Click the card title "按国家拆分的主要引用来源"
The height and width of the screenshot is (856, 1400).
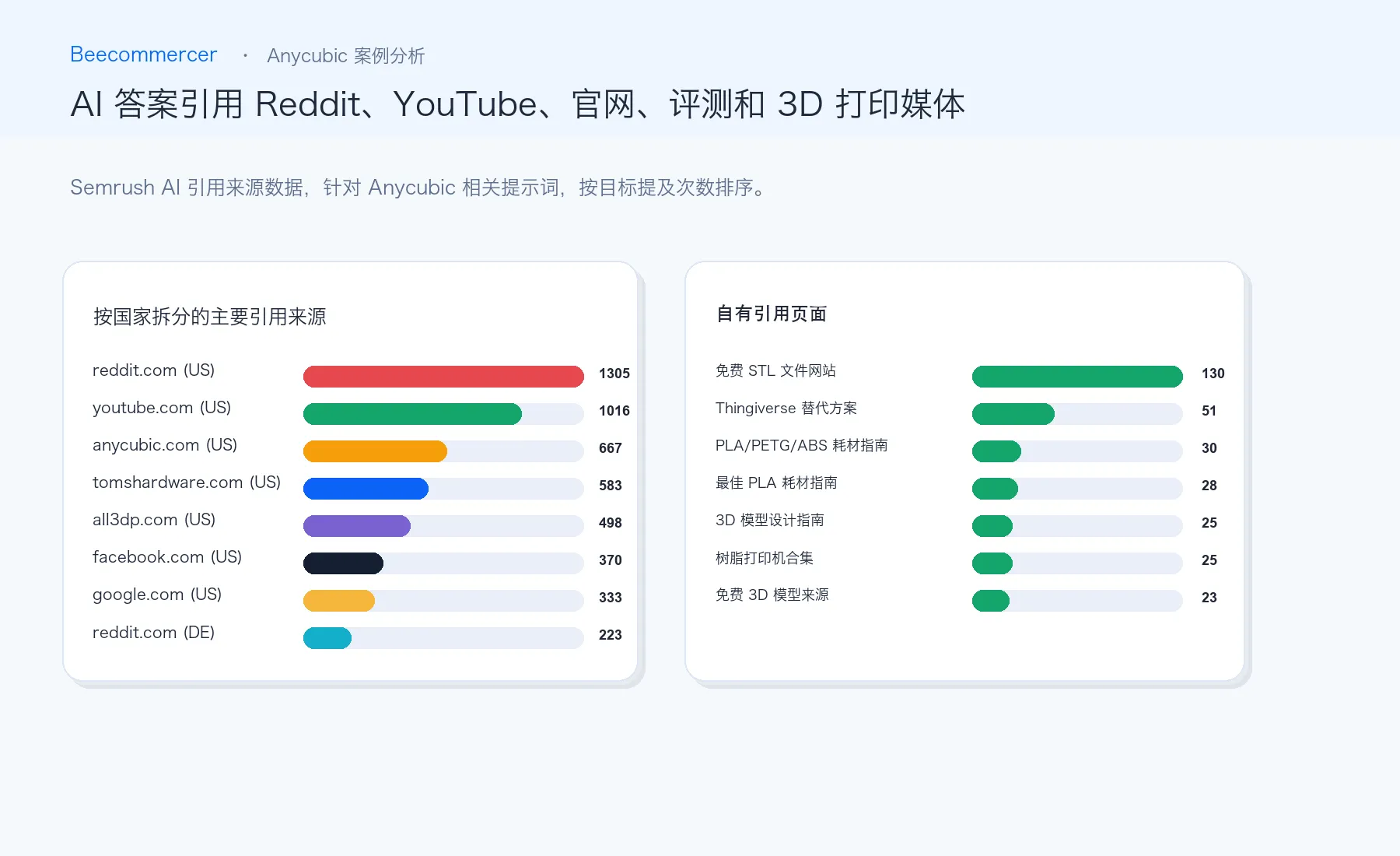pos(210,317)
